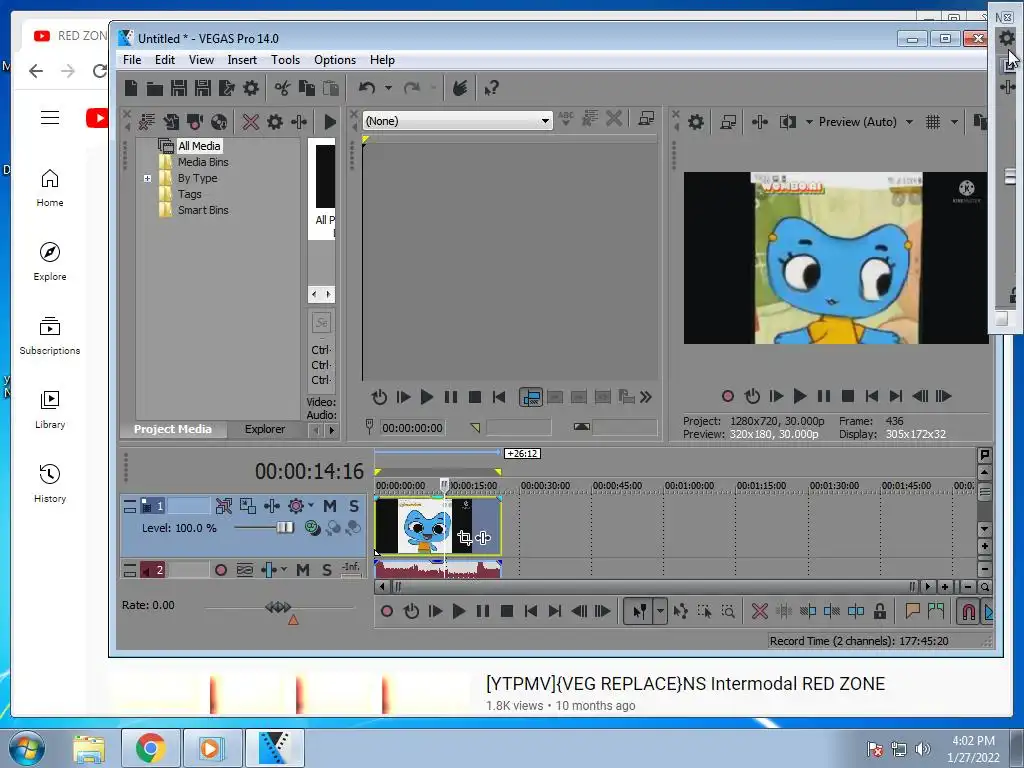
Task: Create a new project with New icon
Action: tap(131, 88)
